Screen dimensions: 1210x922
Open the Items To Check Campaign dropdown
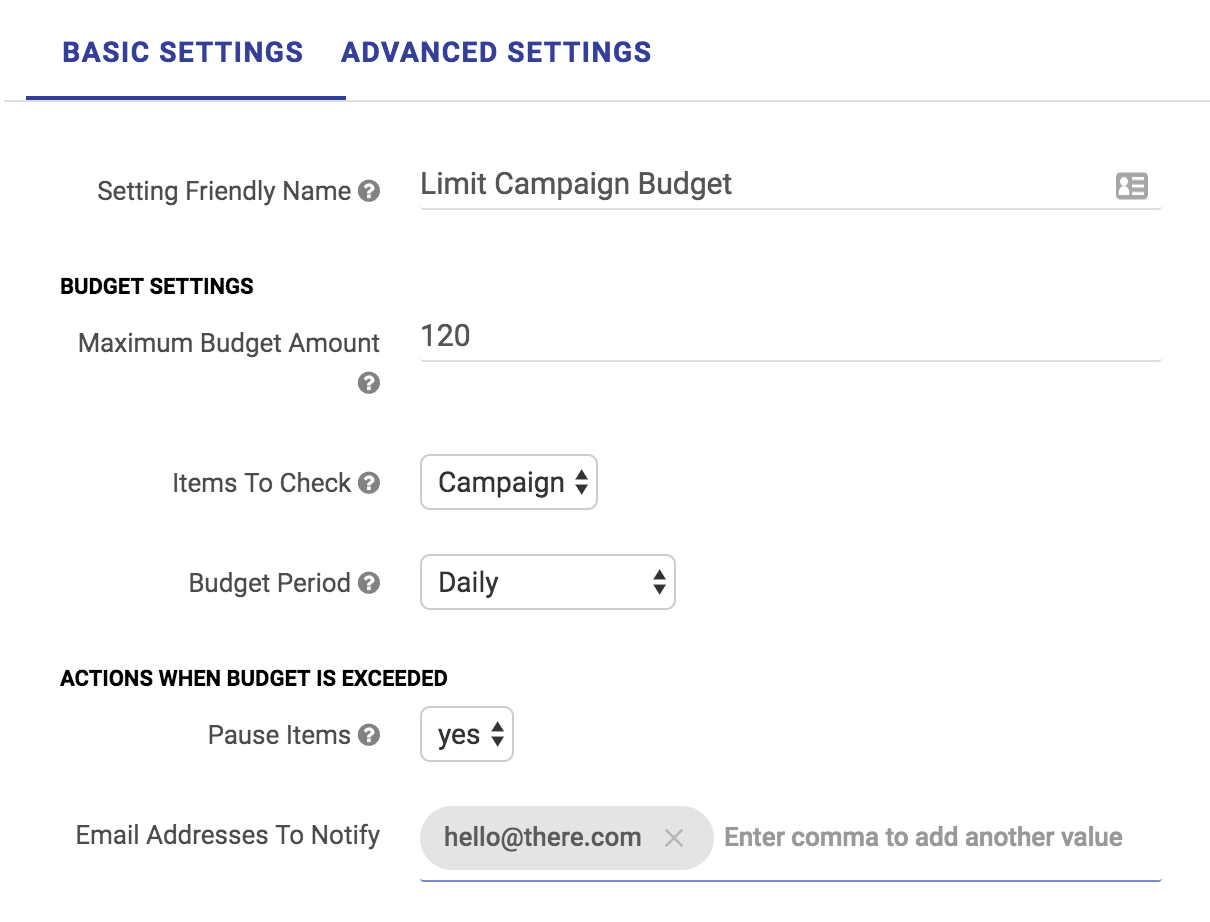click(x=508, y=483)
